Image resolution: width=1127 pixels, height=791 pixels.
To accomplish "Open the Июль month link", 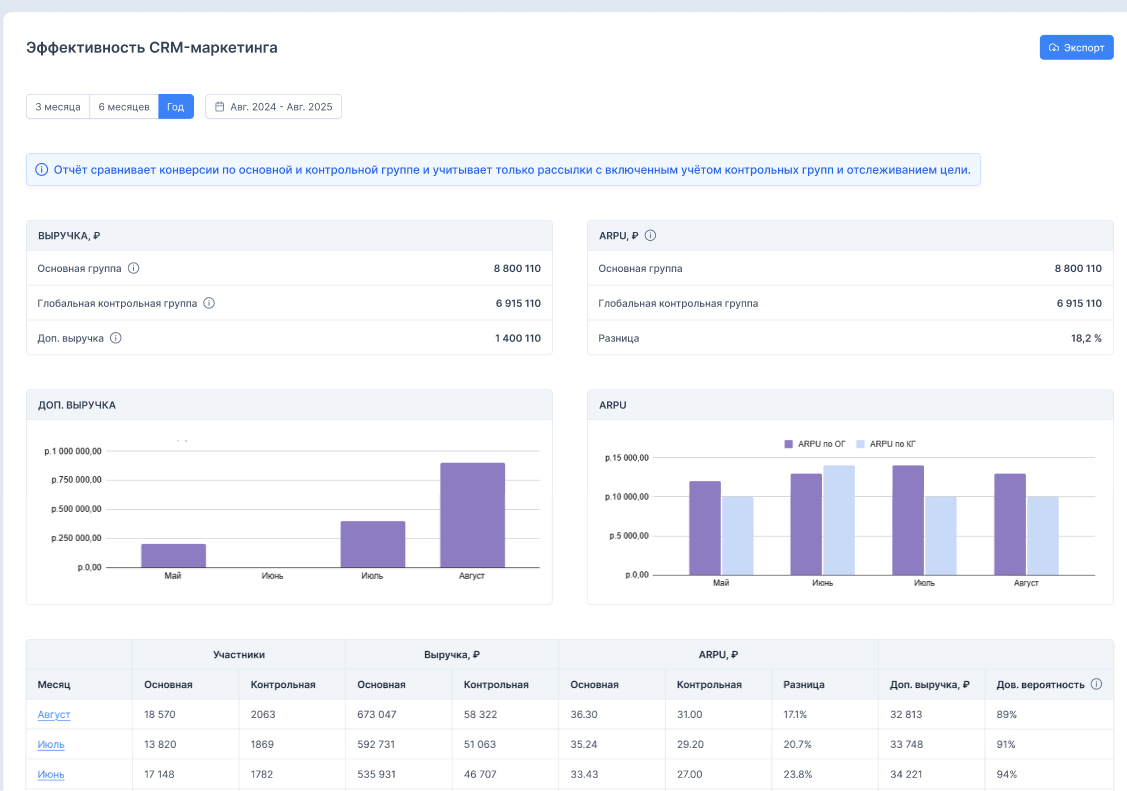I will 51,745.
